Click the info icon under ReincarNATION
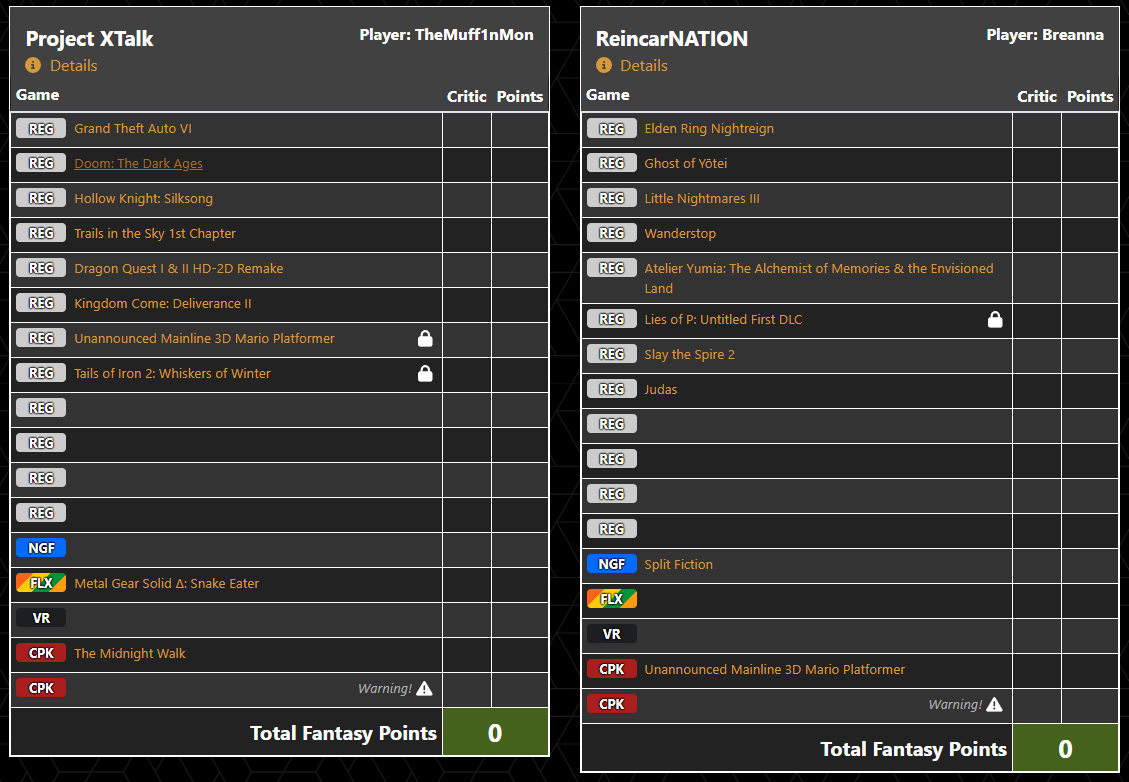Image resolution: width=1129 pixels, height=782 pixels. click(x=603, y=65)
